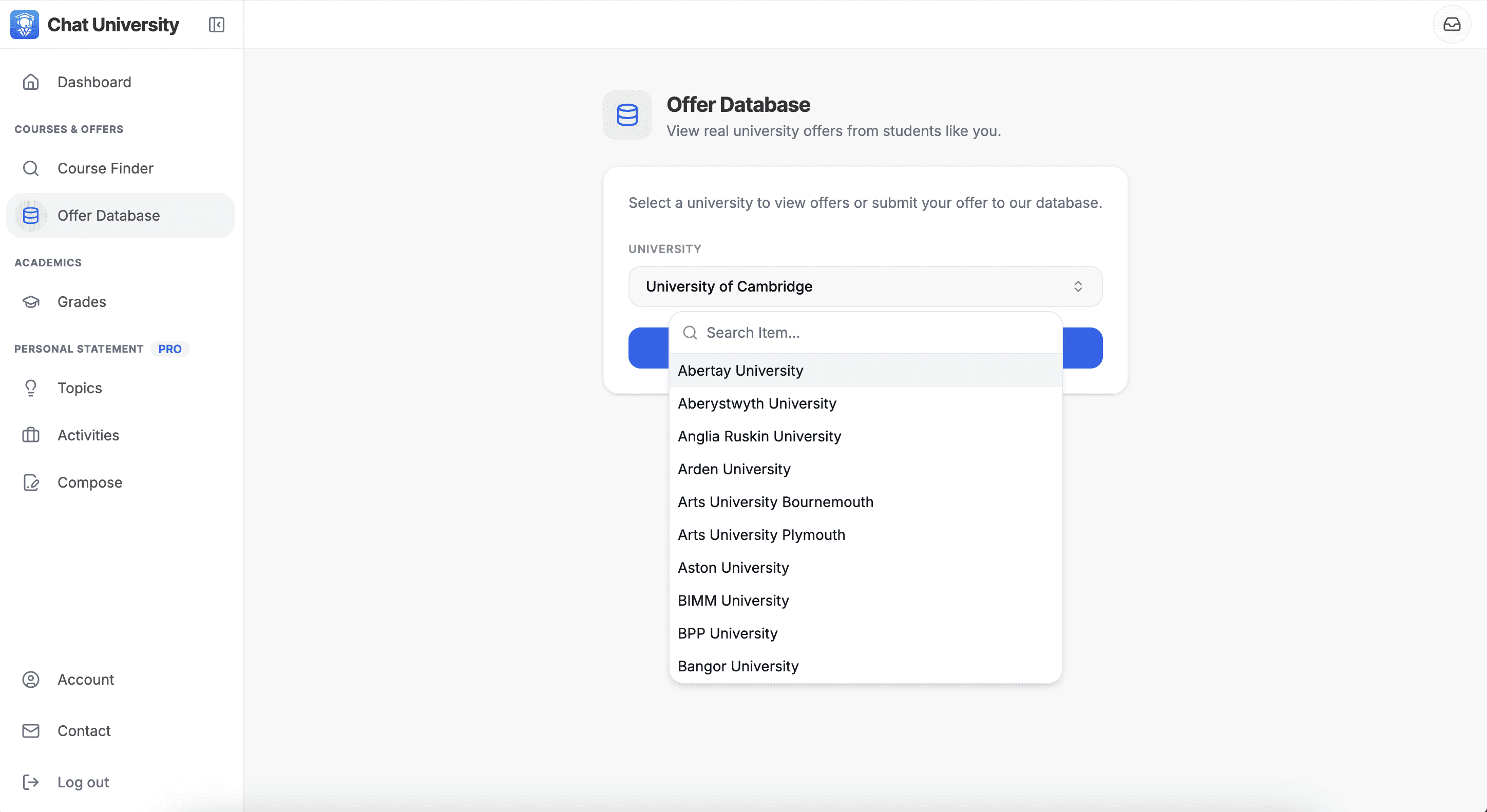
Task: Open the Account menu item
Action: point(85,679)
